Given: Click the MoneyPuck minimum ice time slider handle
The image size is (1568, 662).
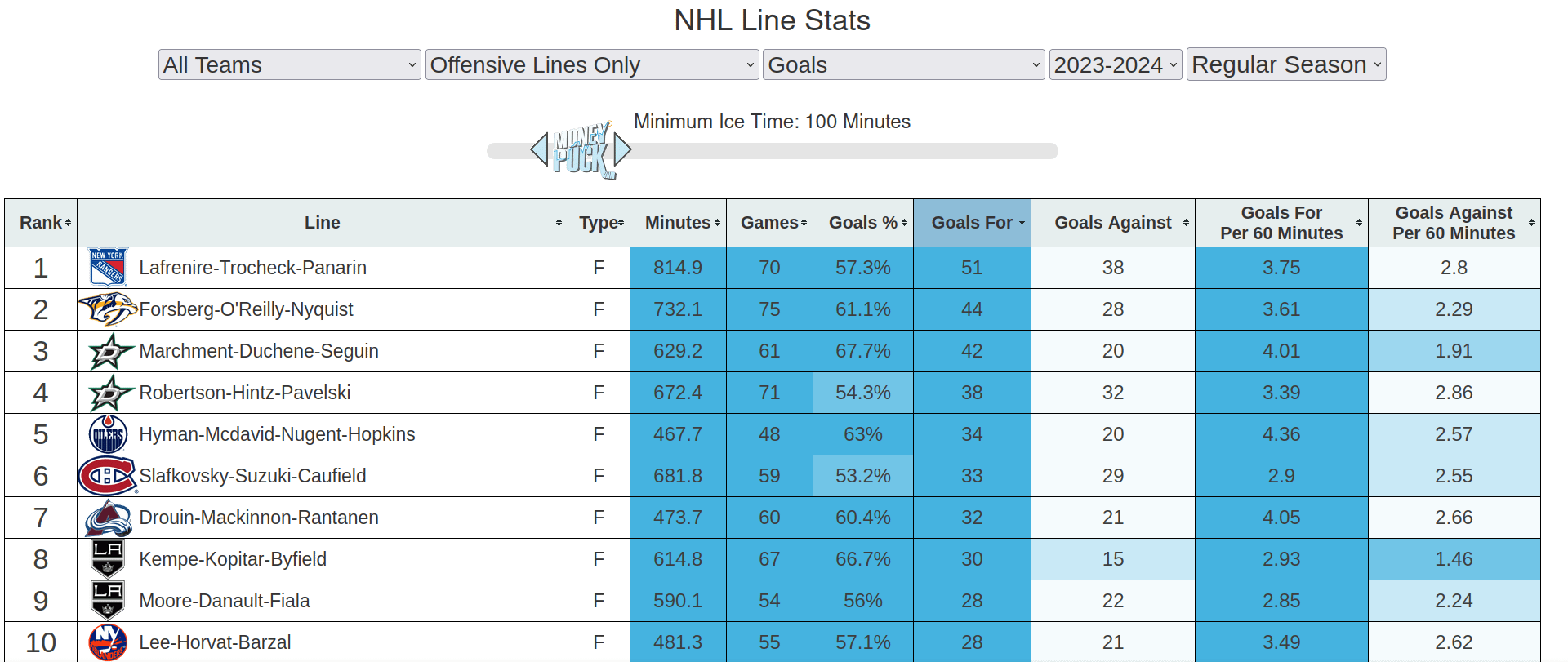Looking at the screenshot, I should click(581, 150).
